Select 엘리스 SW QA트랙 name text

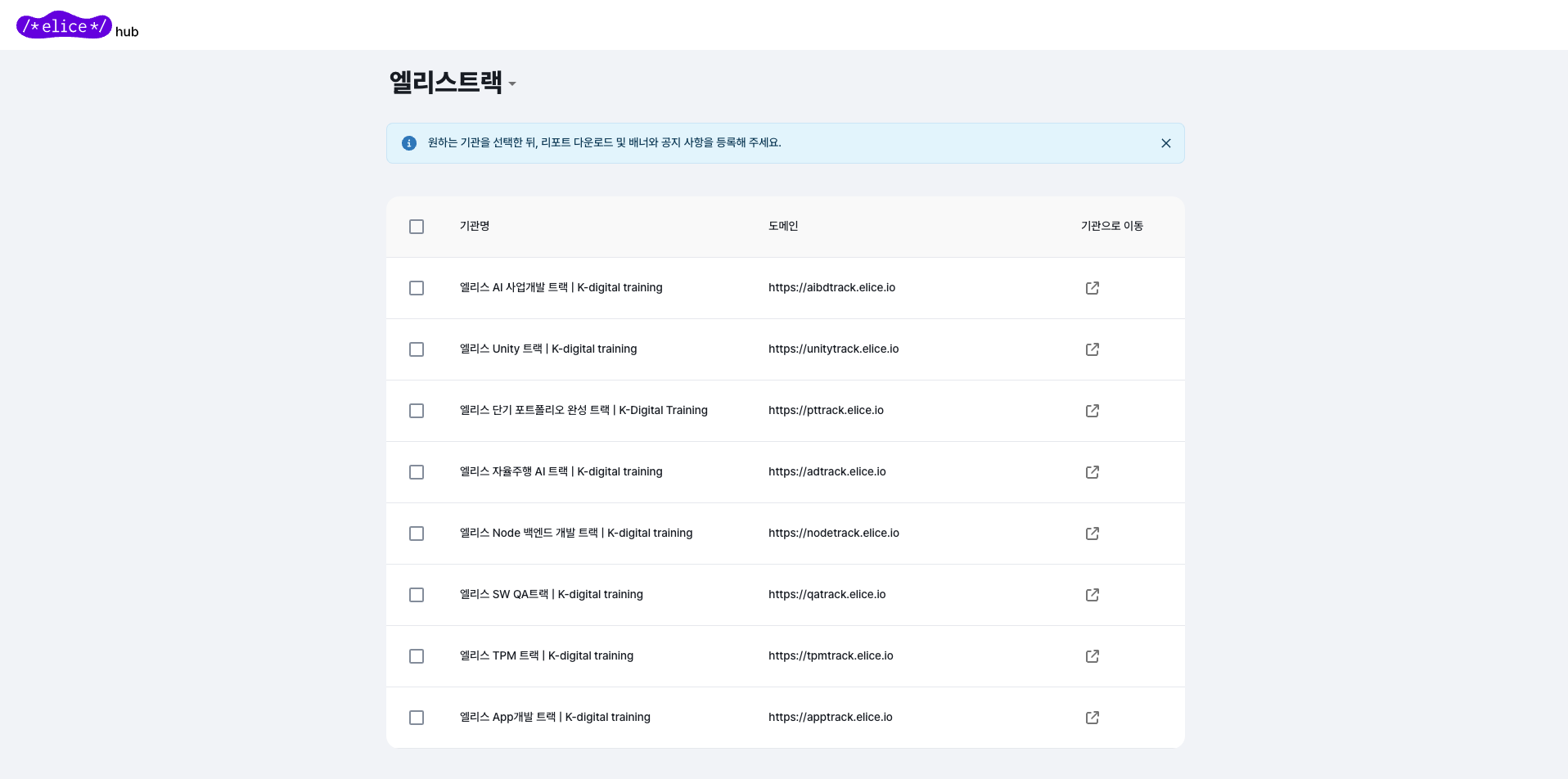pos(552,594)
